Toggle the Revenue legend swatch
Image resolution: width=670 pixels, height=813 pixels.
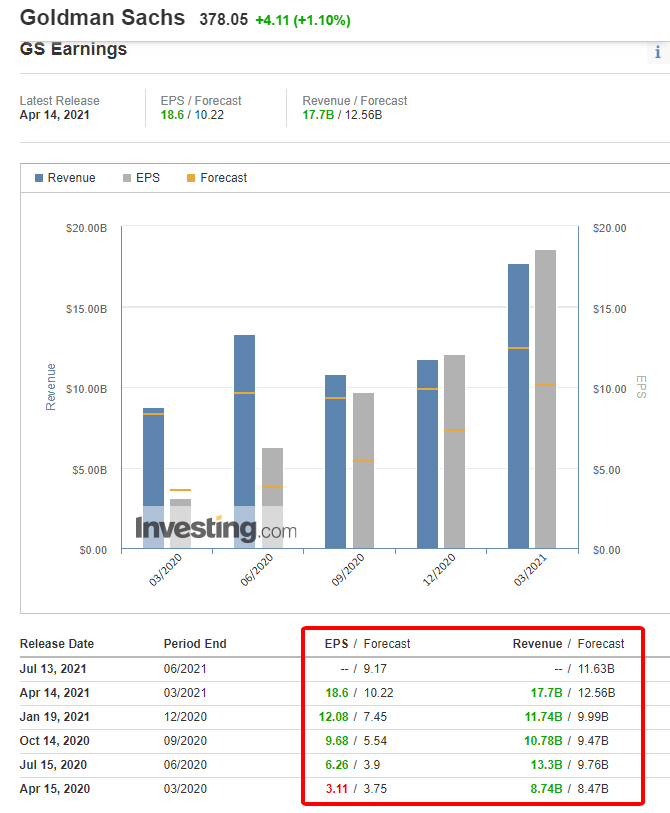(39, 178)
